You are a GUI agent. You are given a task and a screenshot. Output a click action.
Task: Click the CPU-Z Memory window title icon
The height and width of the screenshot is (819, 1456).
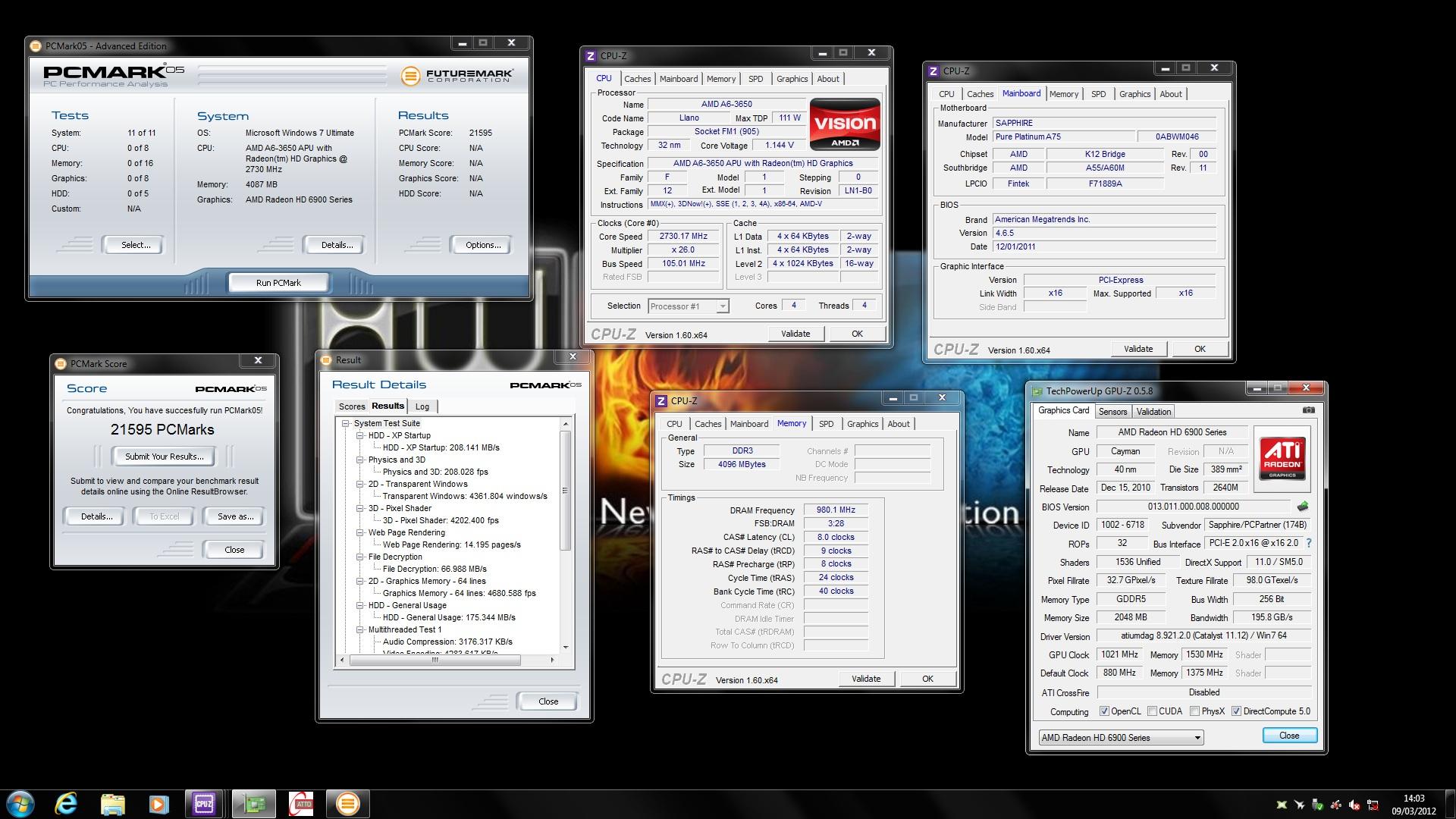[661, 400]
